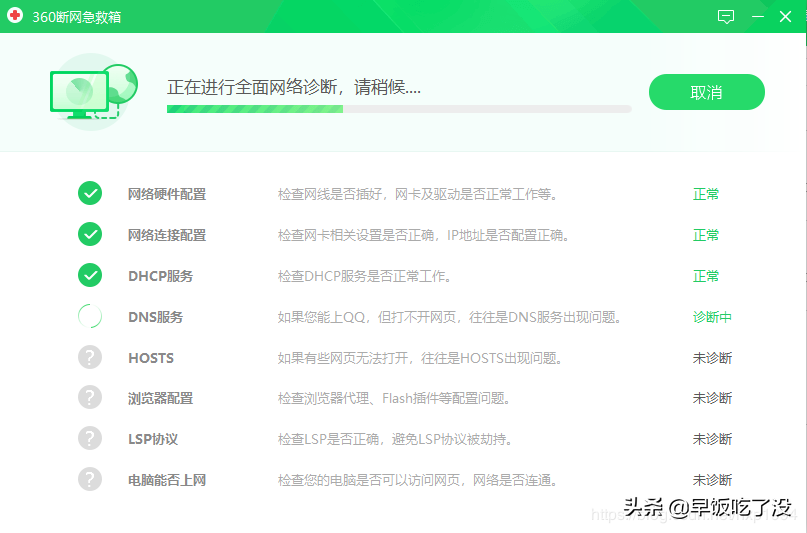Select the DNS服务 item label
This screenshot has width=807, height=533.
[x=155, y=317]
